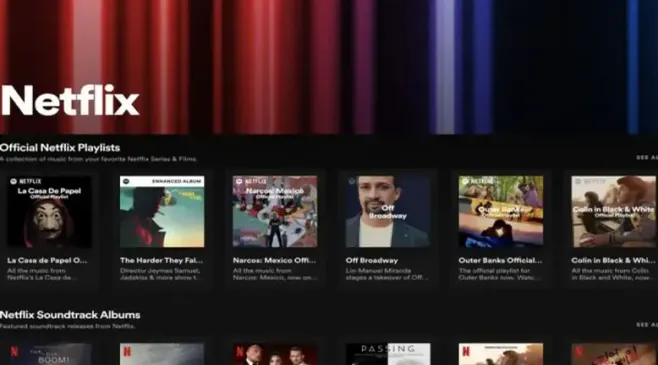See all Official Netflix Playlists
The image size is (658, 365).
647,157
